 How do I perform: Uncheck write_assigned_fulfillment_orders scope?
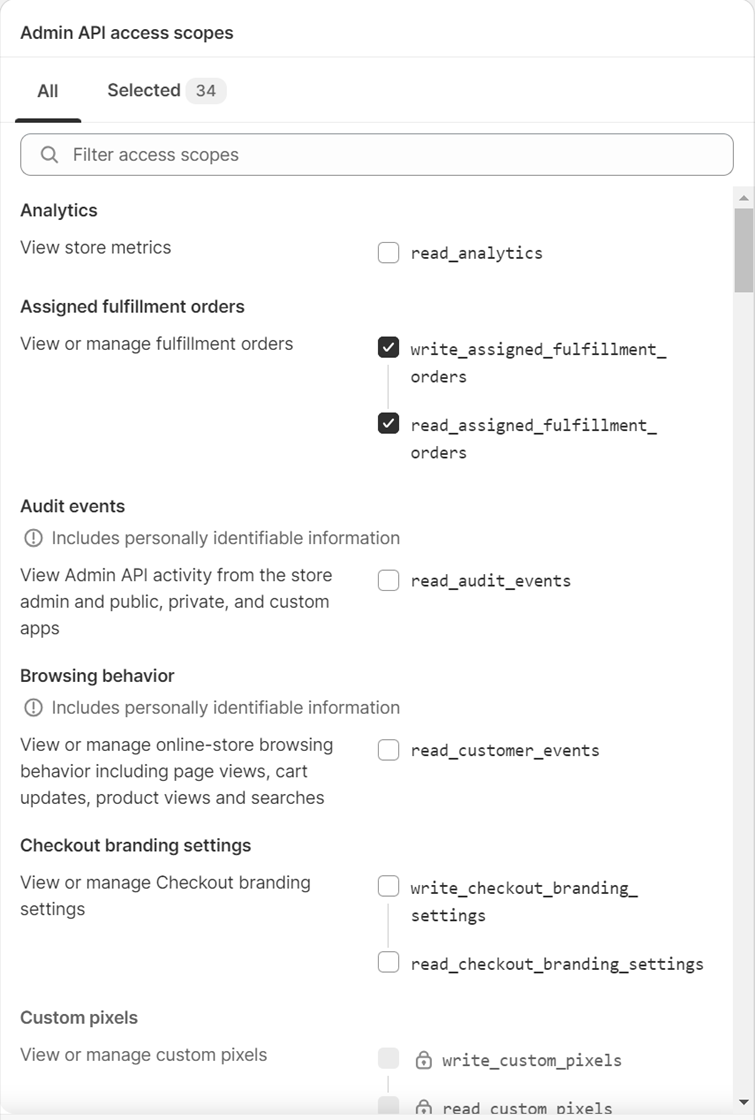pyautogui.click(x=389, y=348)
